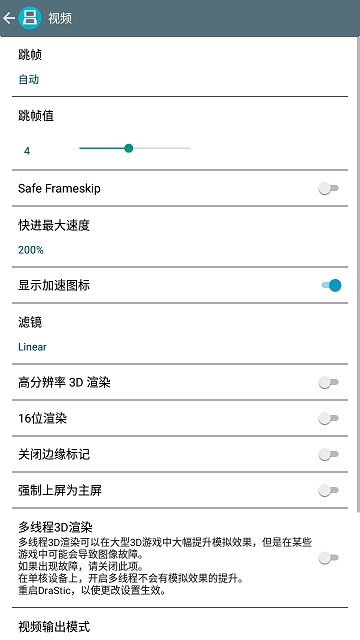Toggle the 关闭边缘标记 switch
Screen dimensions: 360x640
329,454
